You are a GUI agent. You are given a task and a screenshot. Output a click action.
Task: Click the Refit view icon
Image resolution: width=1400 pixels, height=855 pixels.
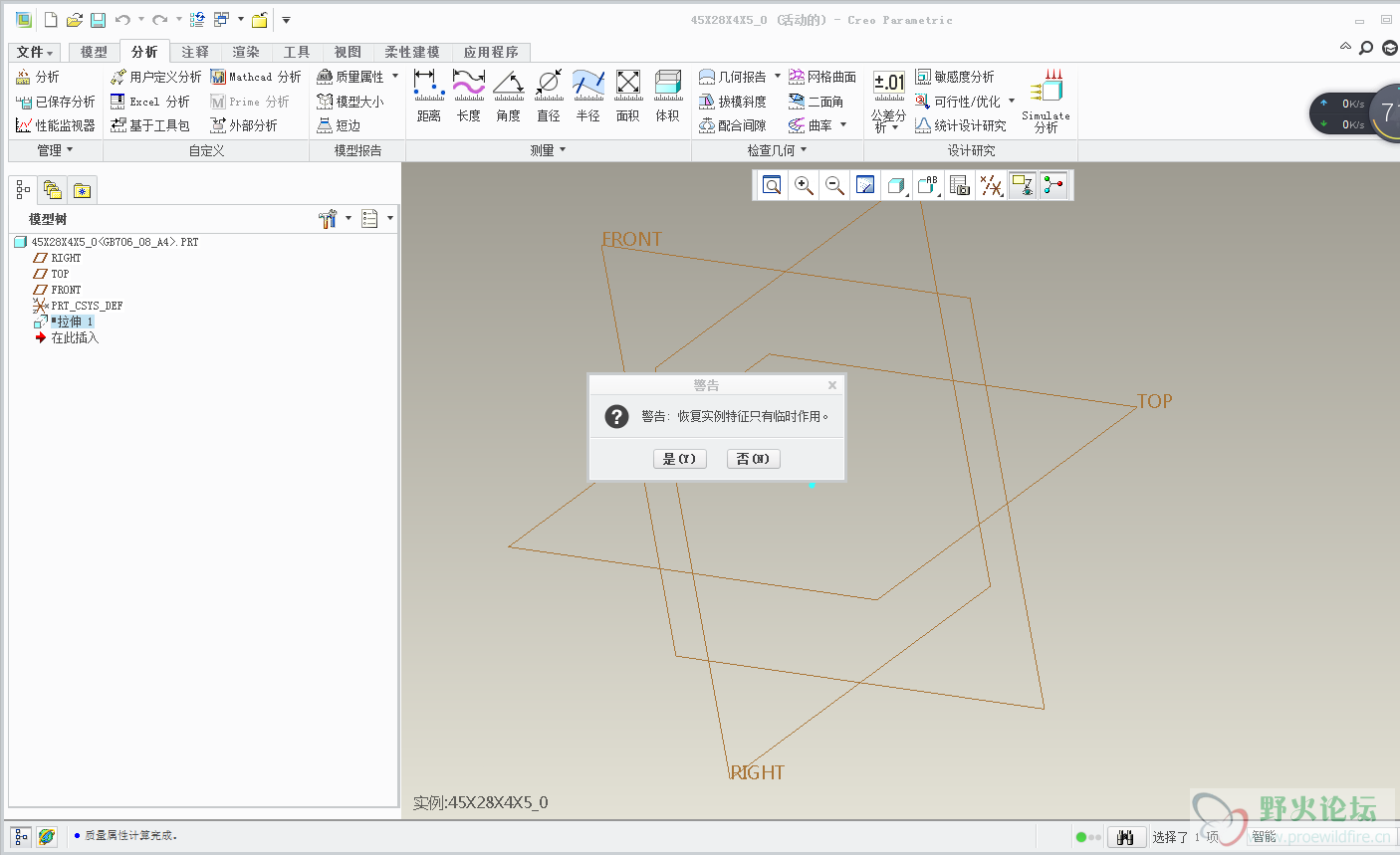point(772,185)
